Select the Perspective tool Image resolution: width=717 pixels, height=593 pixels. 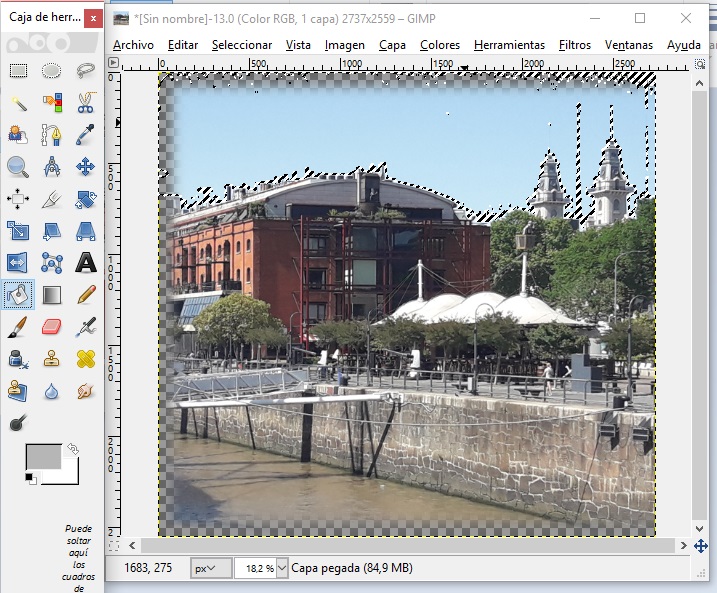pos(86,231)
